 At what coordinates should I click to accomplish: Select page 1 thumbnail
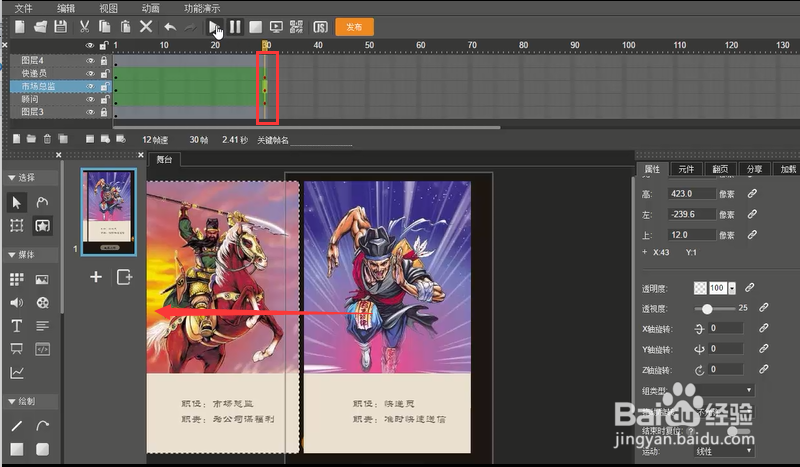(x=109, y=212)
